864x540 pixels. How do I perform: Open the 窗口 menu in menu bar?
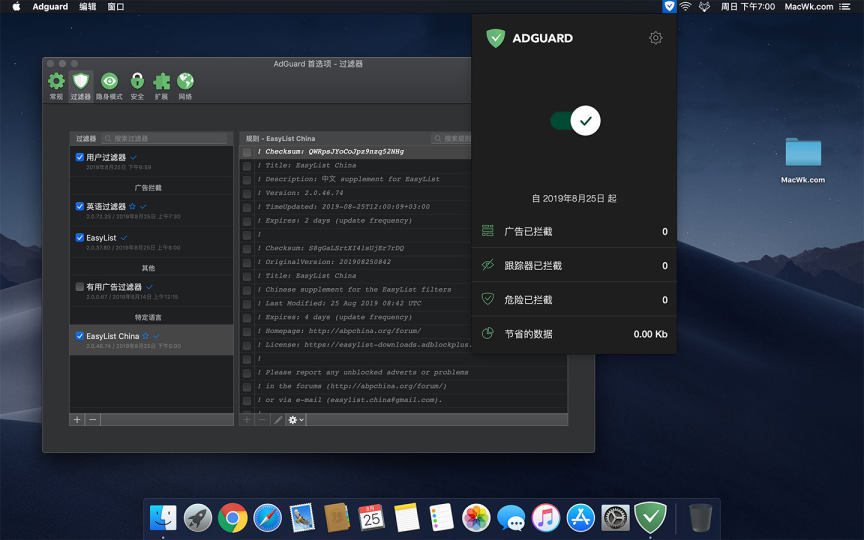pos(116,7)
